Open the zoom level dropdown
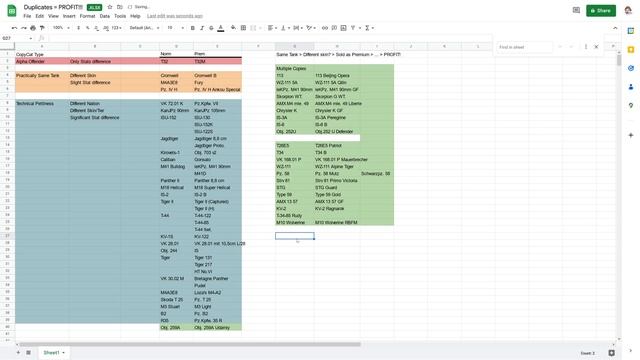Image resolution: width=640 pixels, height=360 pixels. (61, 28)
